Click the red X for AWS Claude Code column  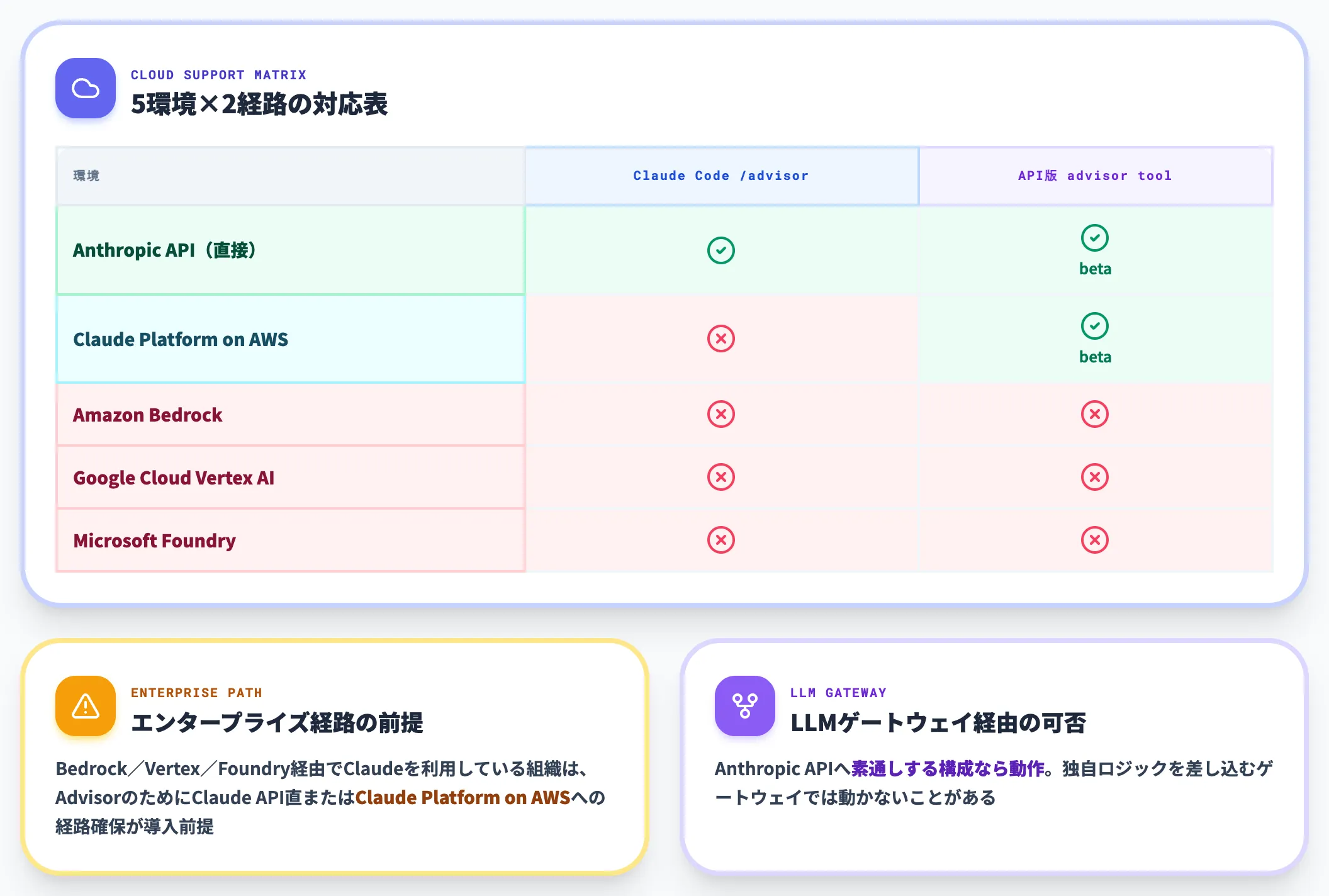click(721, 339)
